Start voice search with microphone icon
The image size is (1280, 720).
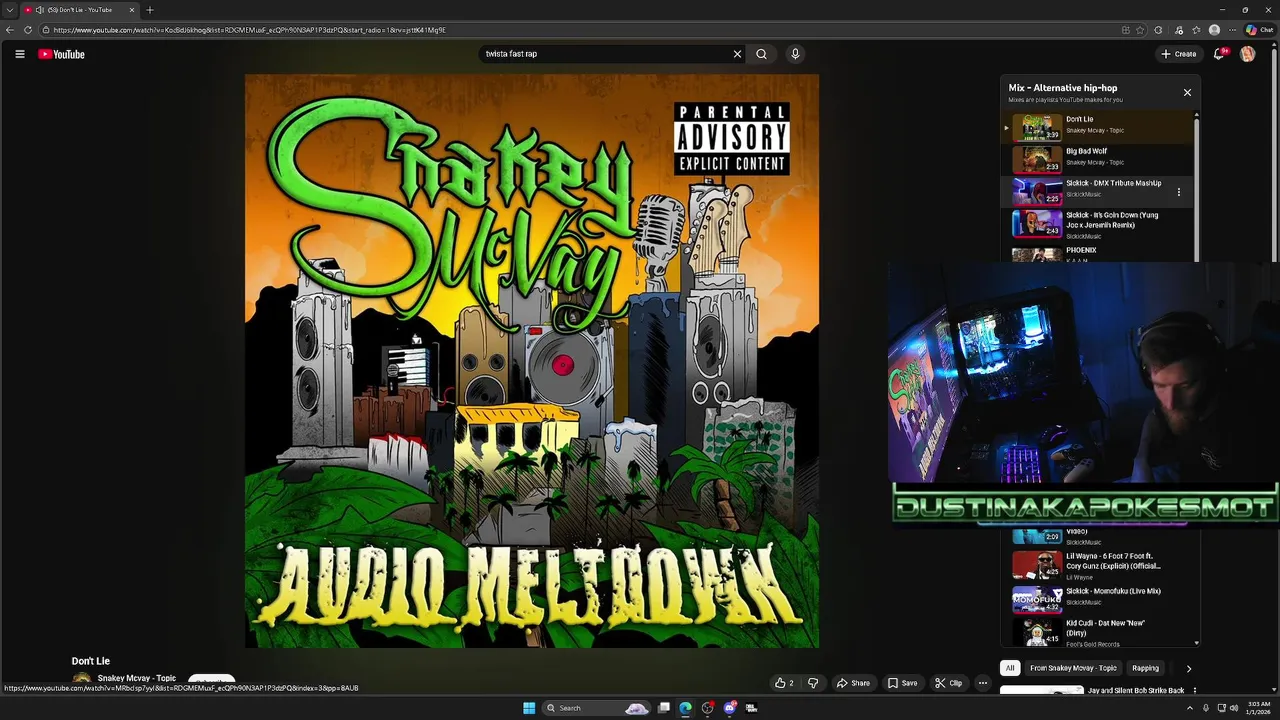coord(795,54)
